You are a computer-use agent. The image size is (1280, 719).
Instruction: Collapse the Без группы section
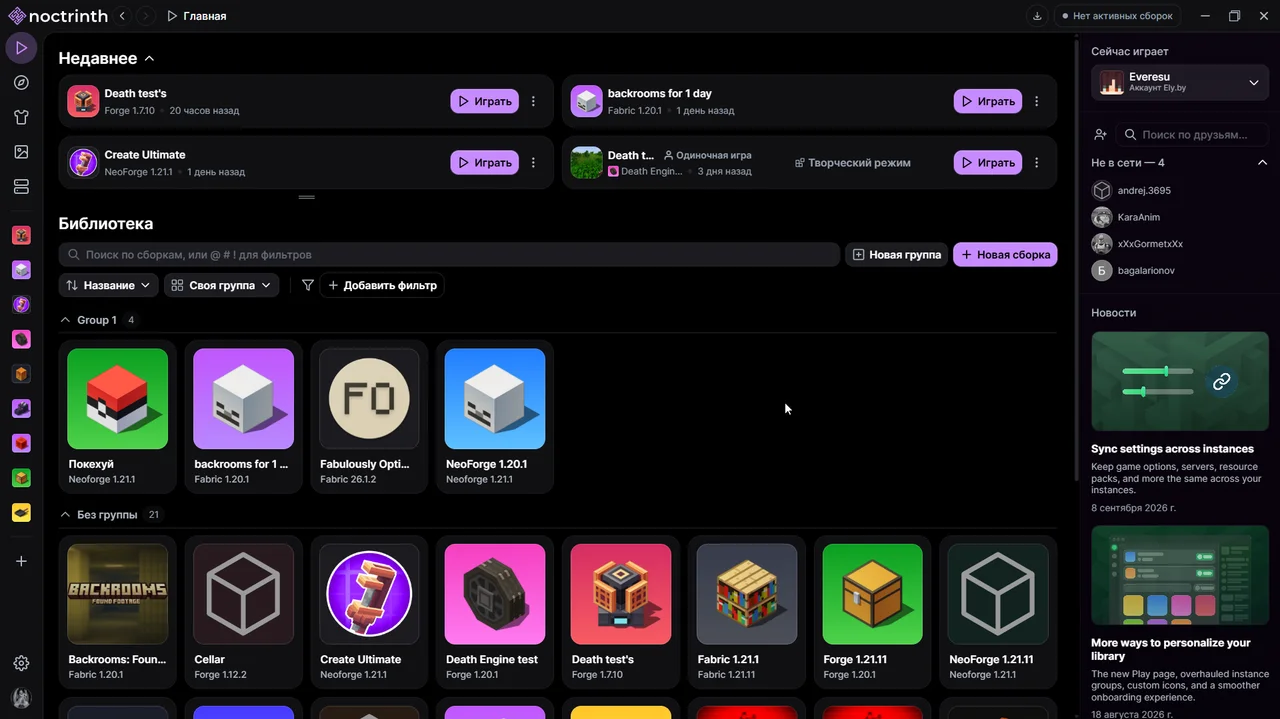pyautogui.click(x=66, y=515)
